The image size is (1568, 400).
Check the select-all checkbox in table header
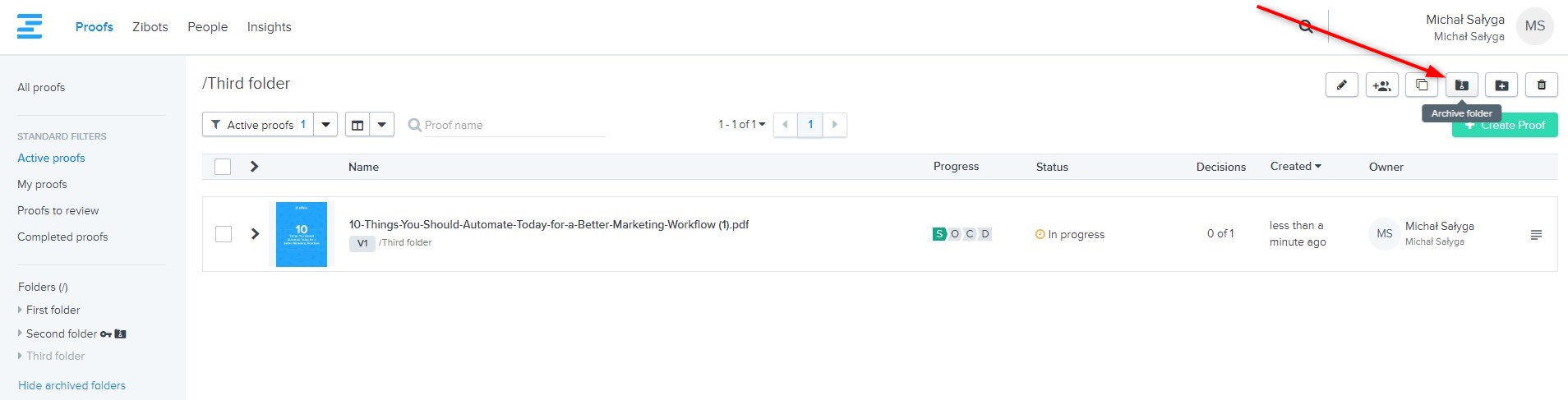point(223,167)
